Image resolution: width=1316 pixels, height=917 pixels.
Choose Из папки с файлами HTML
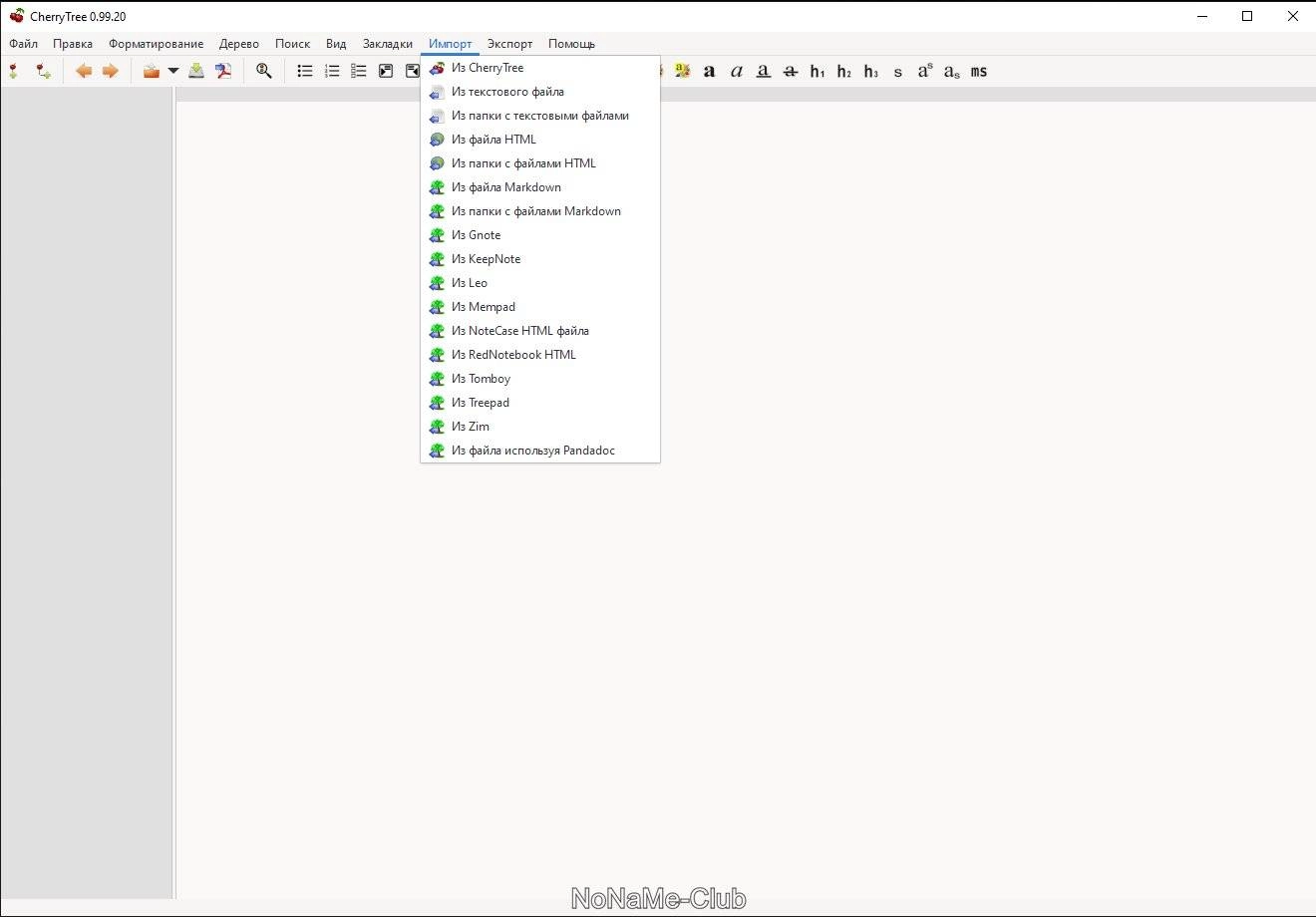(540, 163)
